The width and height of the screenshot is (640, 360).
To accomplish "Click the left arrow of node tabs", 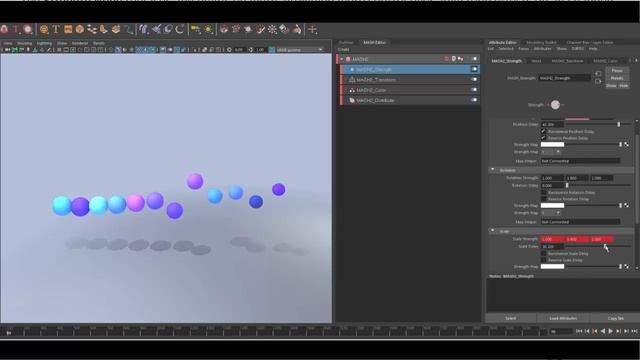I will [x=630, y=61].
